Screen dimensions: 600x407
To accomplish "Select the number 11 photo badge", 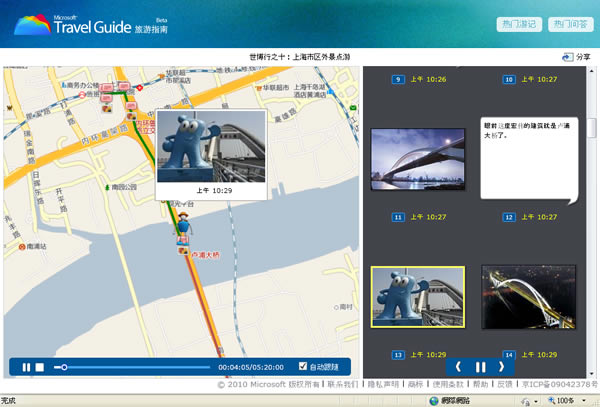I will 398,217.
